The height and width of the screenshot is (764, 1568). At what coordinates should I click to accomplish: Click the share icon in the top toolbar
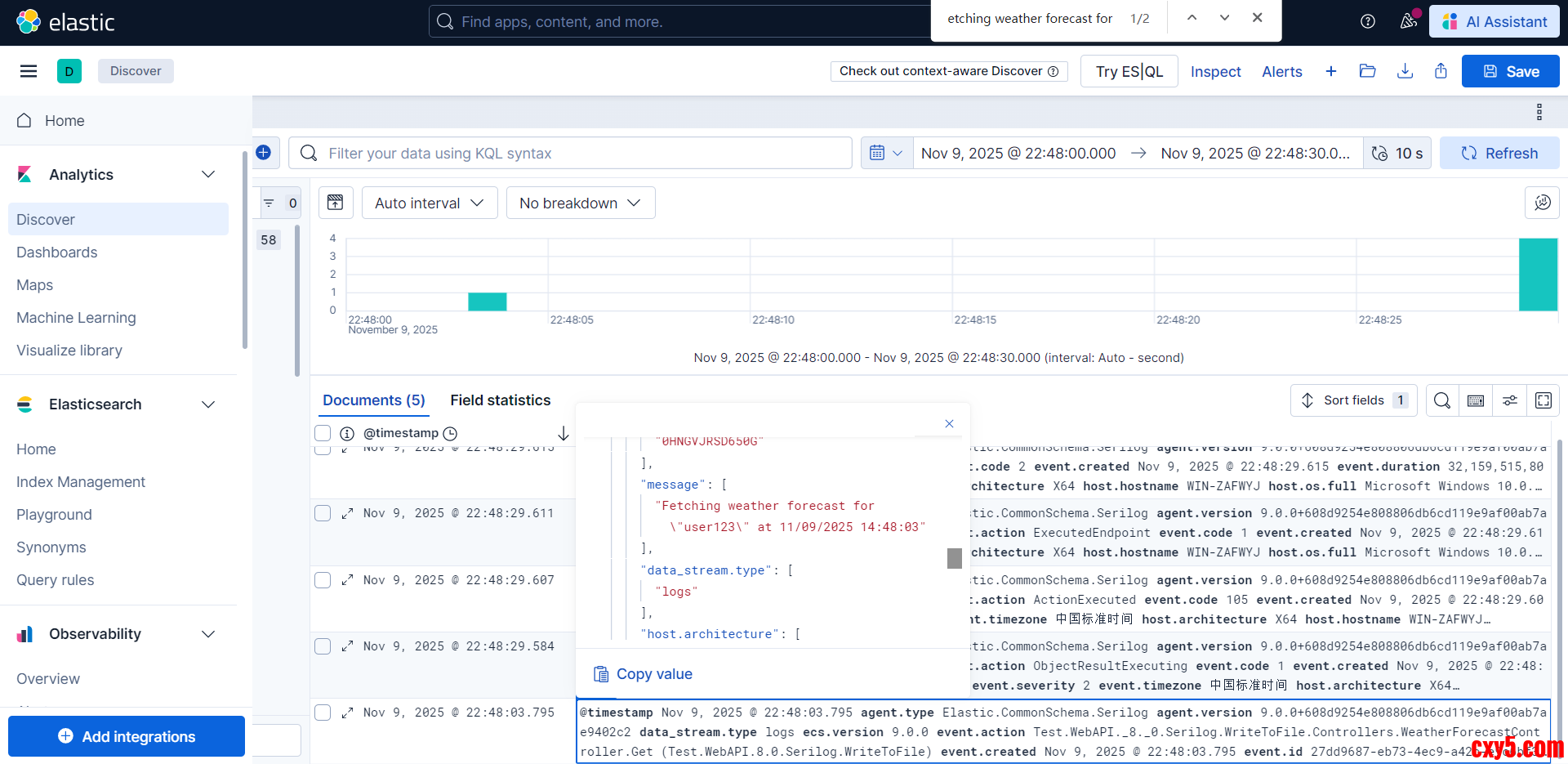(x=1441, y=71)
